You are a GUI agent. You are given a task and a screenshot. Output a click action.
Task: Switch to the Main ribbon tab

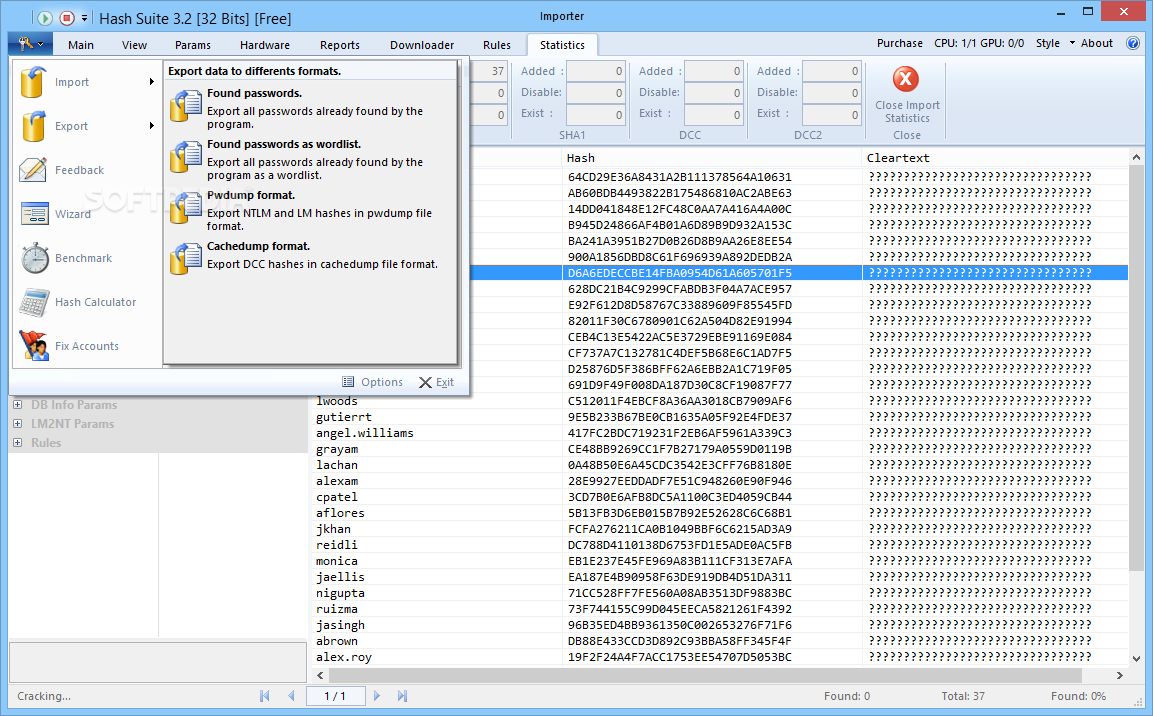(x=81, y=45)
